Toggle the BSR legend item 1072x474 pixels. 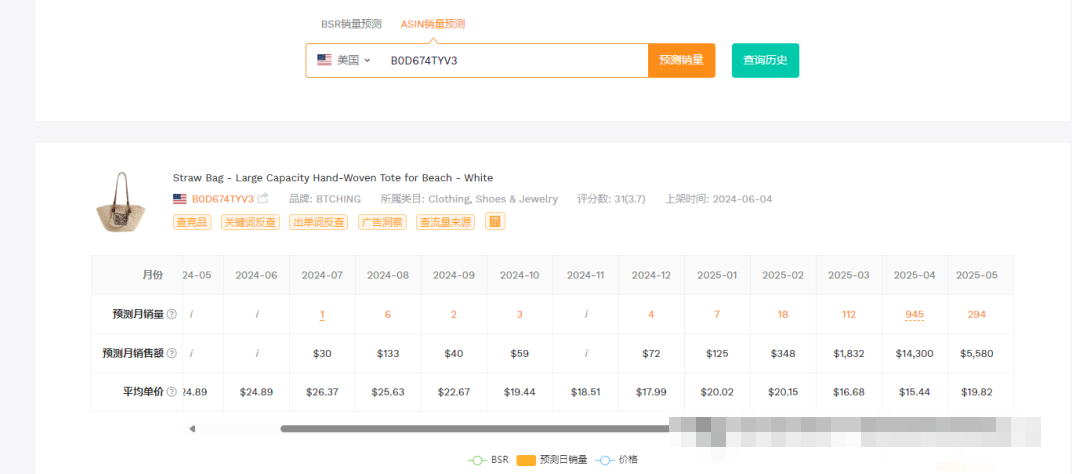click(487, 460)
